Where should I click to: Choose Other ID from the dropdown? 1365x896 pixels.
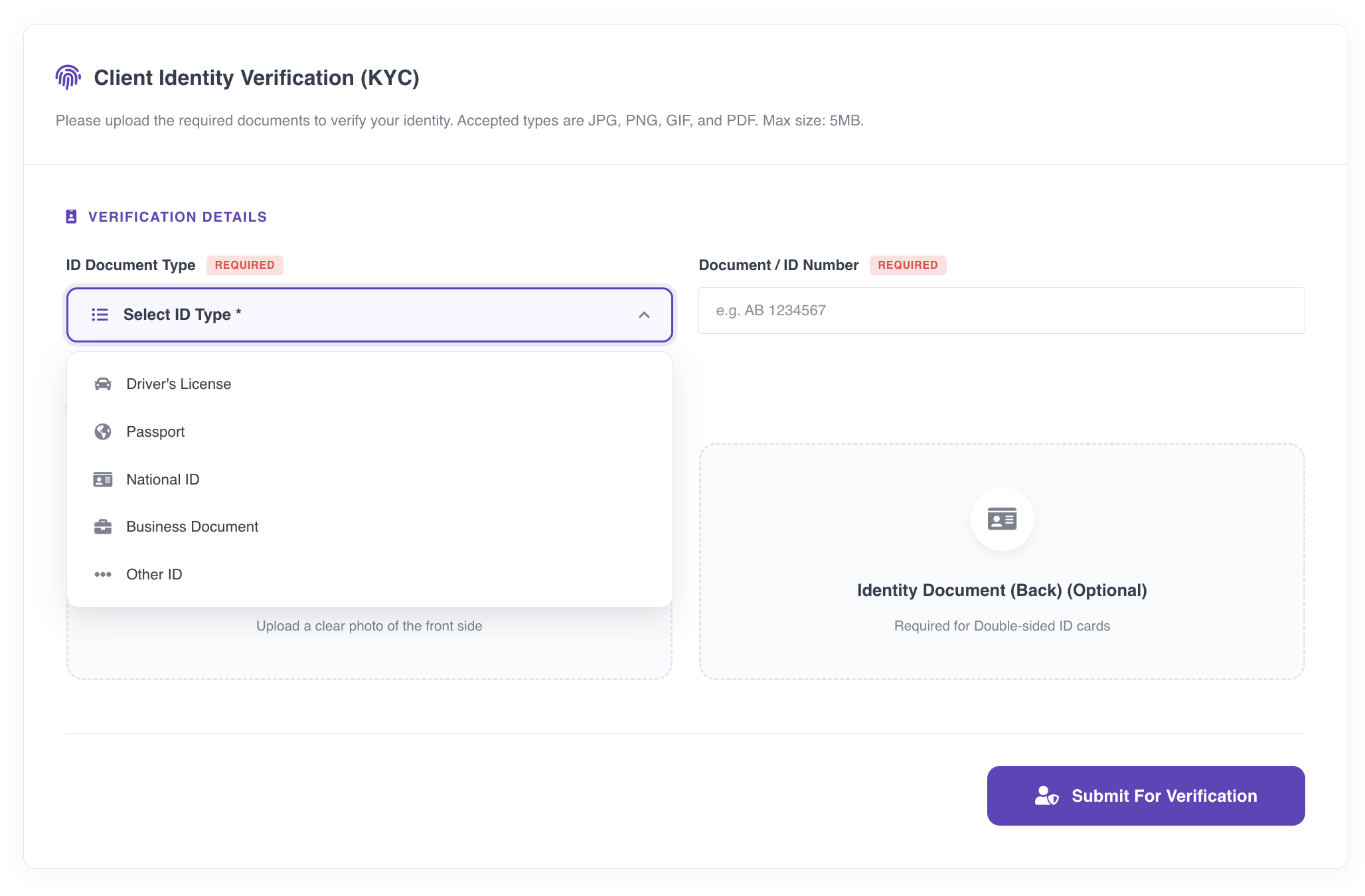pyautogui.click(x=153, y=574)
